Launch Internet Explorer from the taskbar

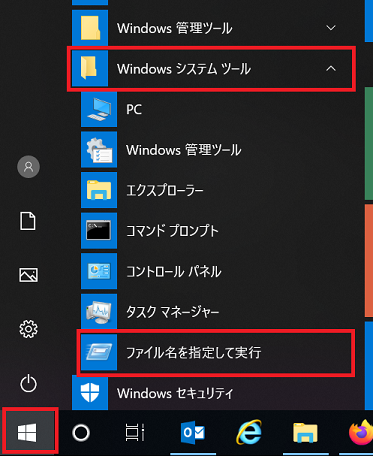point(249,433)
